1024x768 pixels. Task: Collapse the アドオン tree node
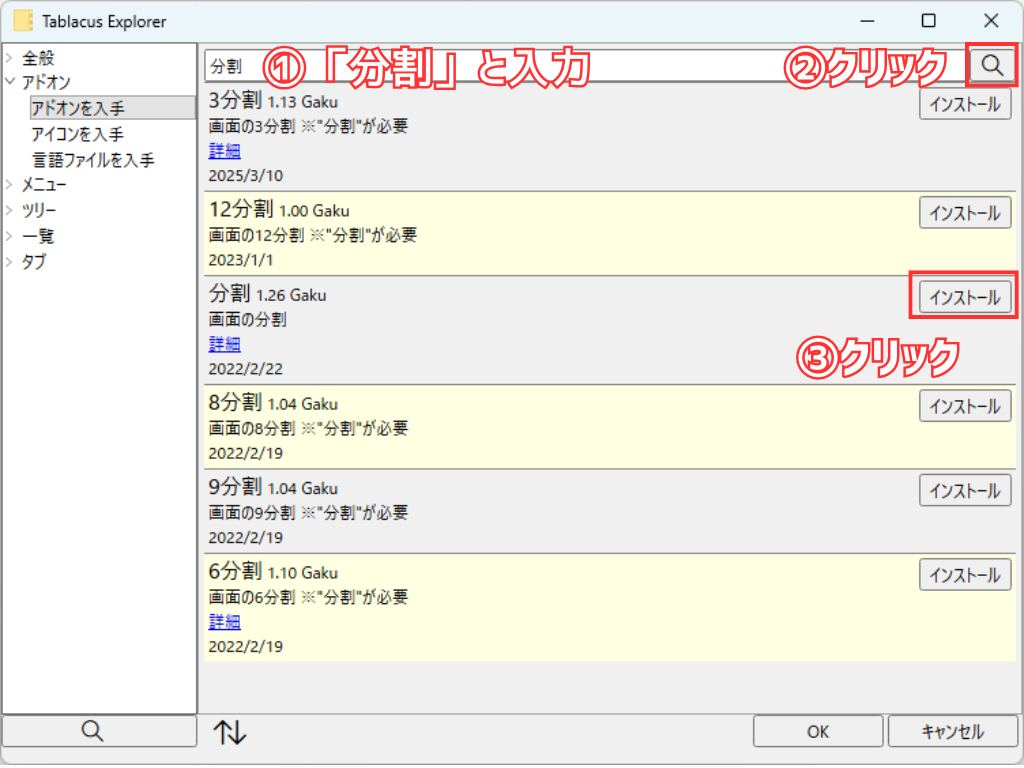tap(10, 83)
